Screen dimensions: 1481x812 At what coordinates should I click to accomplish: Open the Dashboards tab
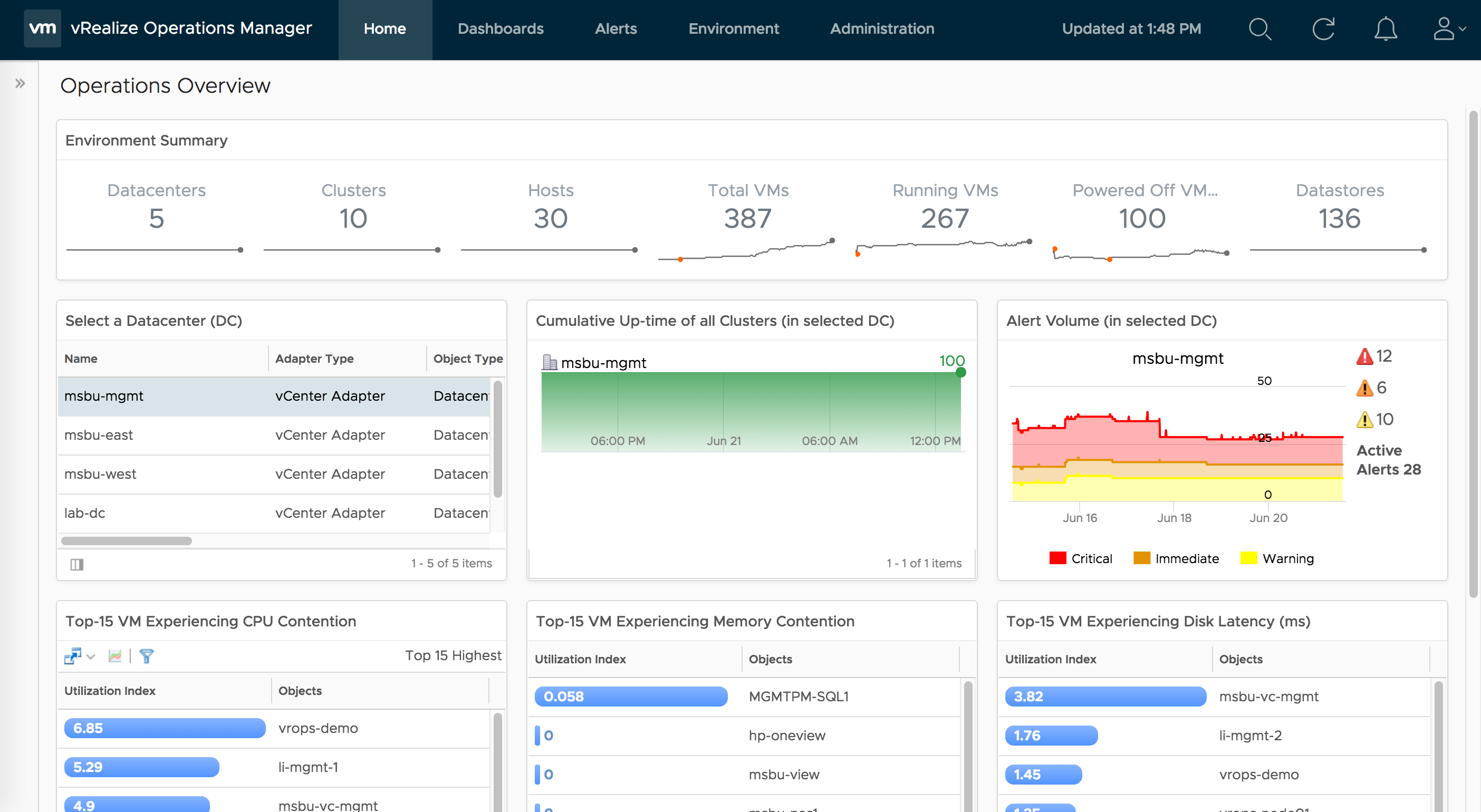[500, 28]
